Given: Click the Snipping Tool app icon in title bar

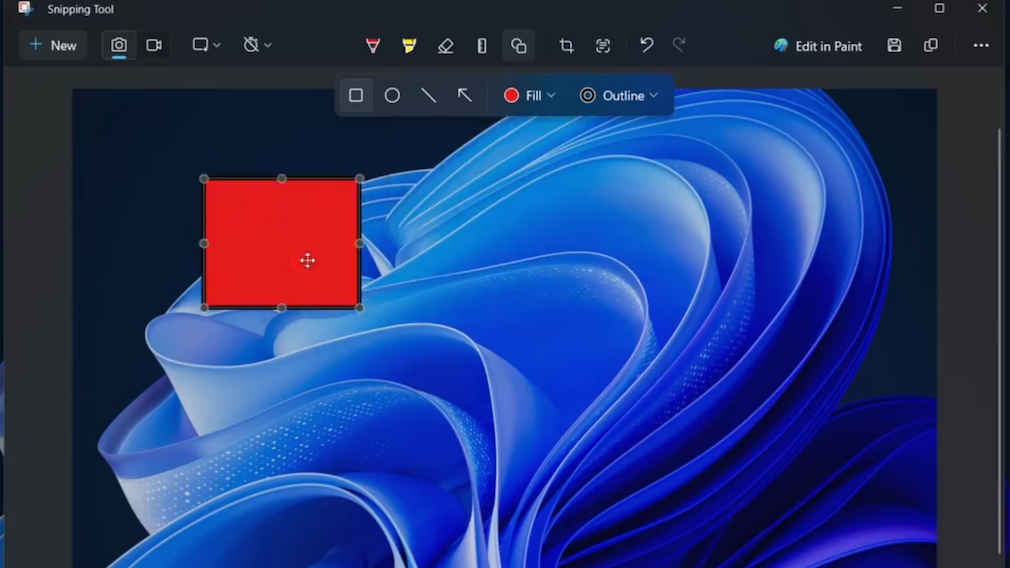Looking at the screenshot, I should pos(25,8).
